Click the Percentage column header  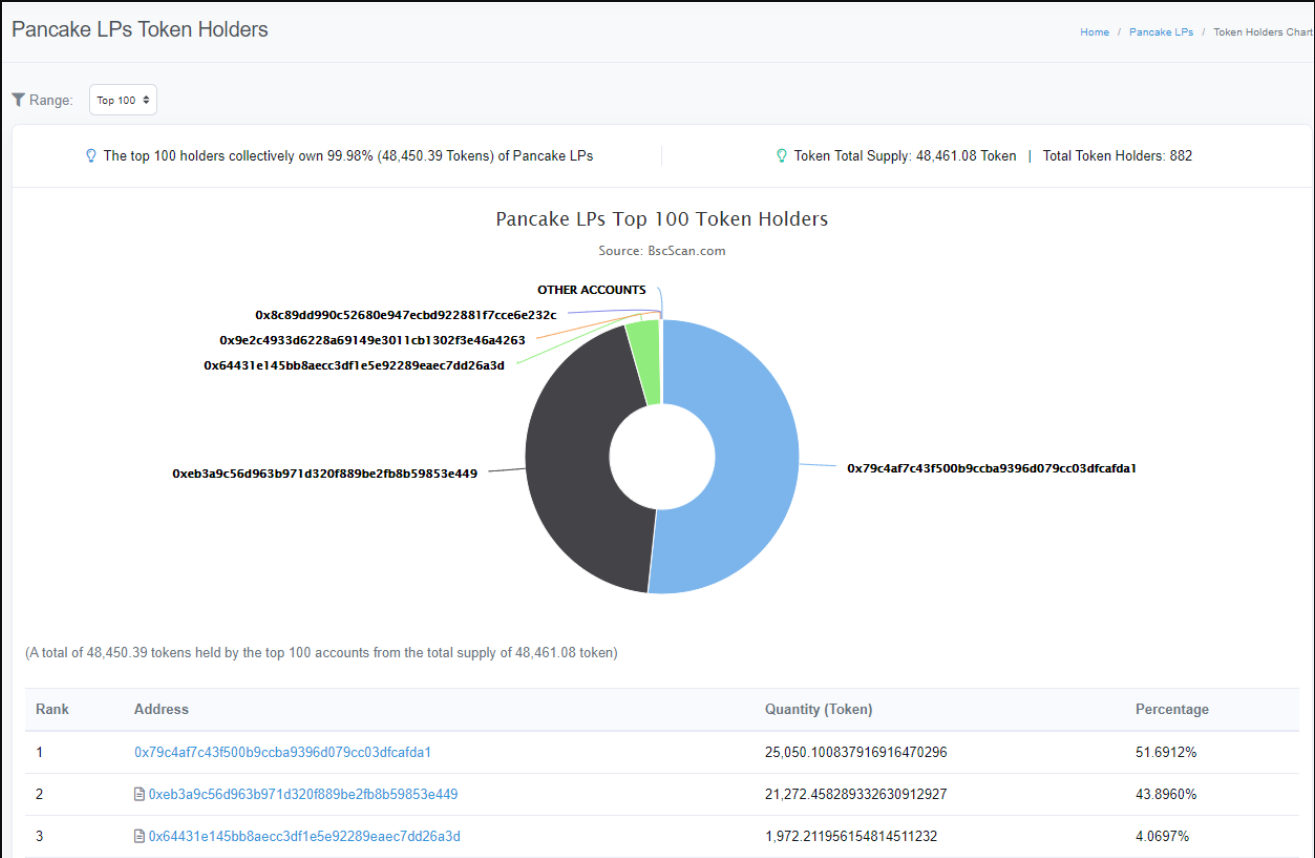[x=1172, y=709]
